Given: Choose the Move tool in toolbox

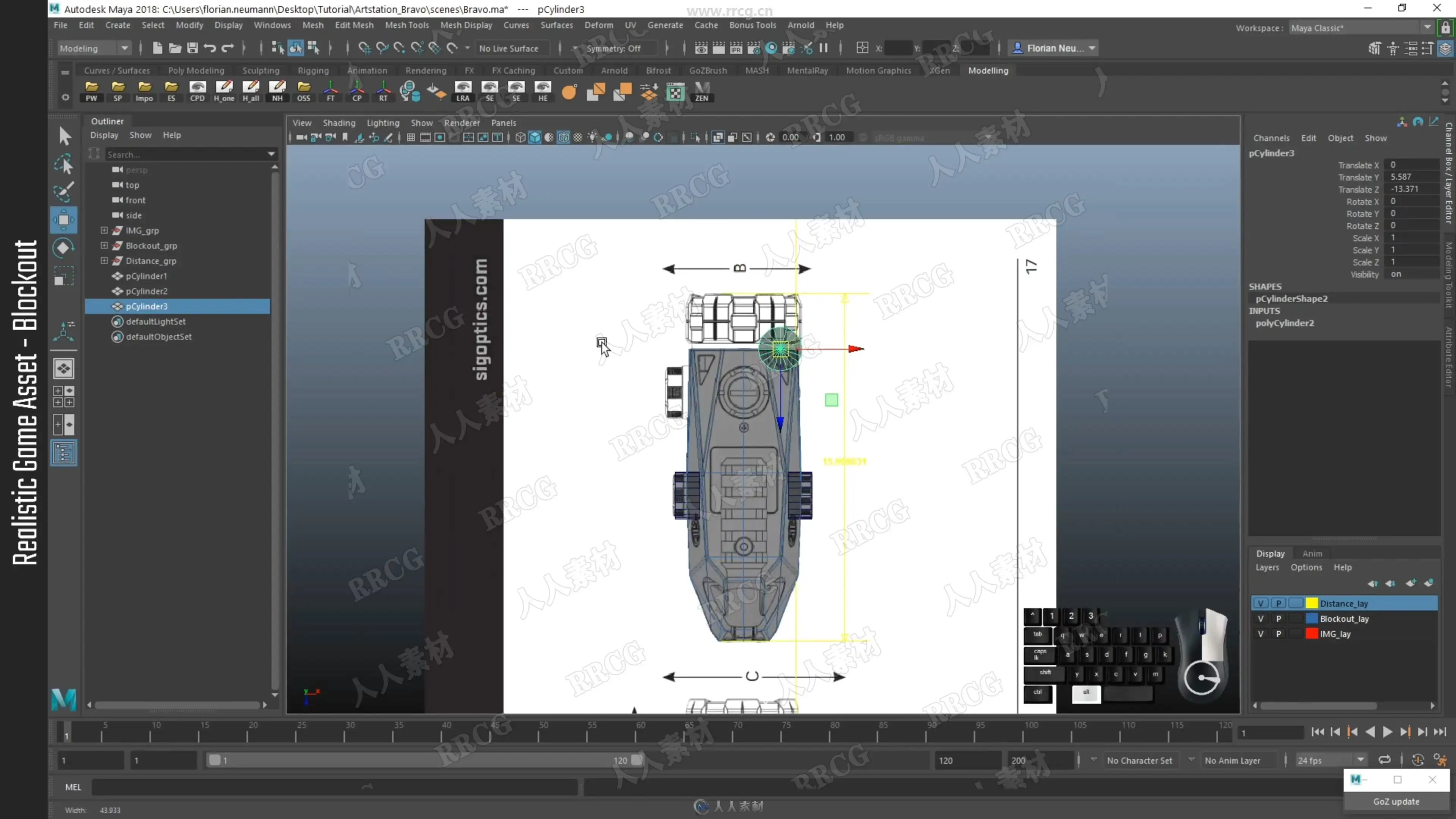Looking at the screenshot, I should [64, 220].
